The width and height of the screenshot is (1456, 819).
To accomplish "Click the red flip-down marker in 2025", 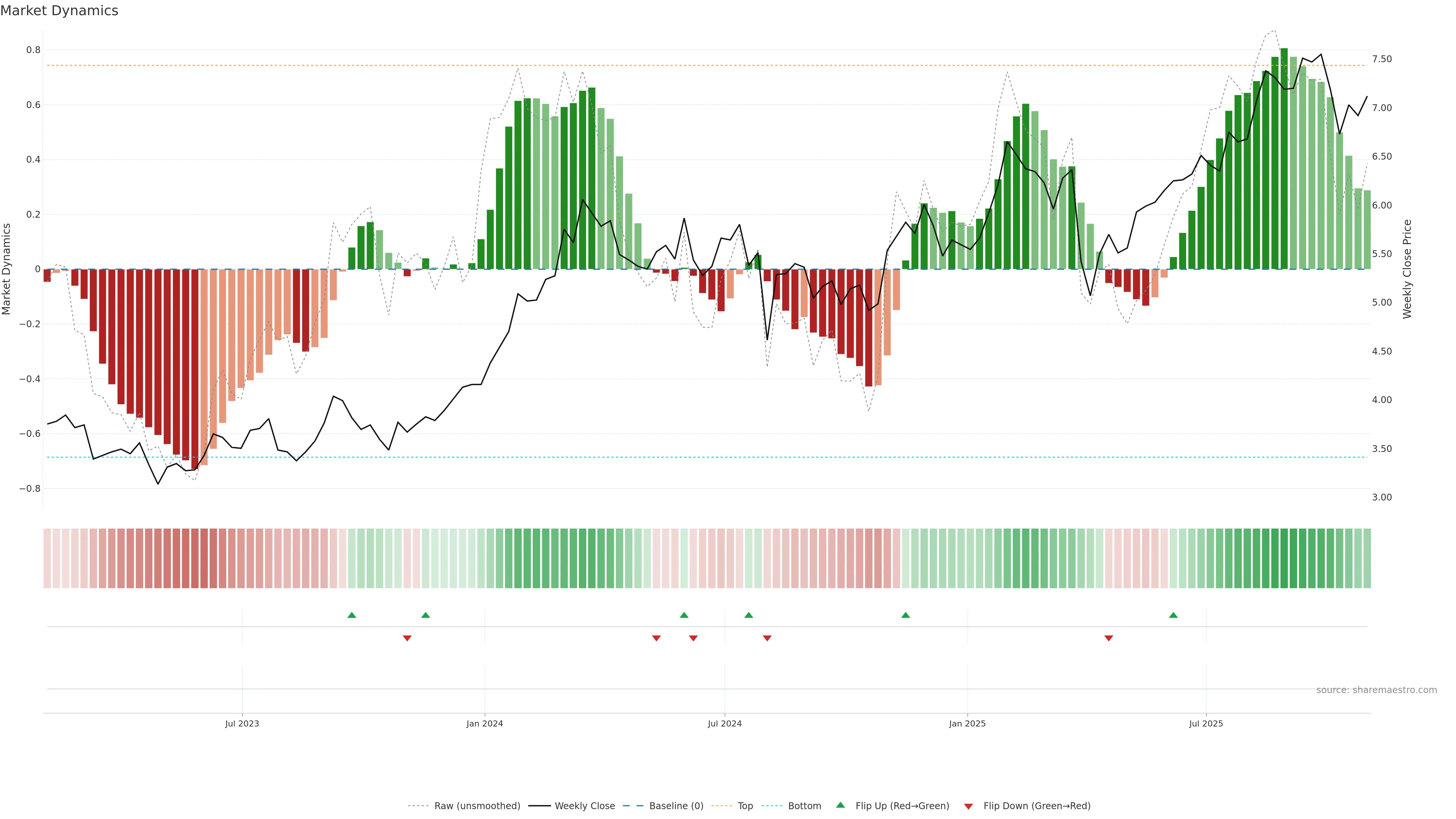I will 1108,638.
